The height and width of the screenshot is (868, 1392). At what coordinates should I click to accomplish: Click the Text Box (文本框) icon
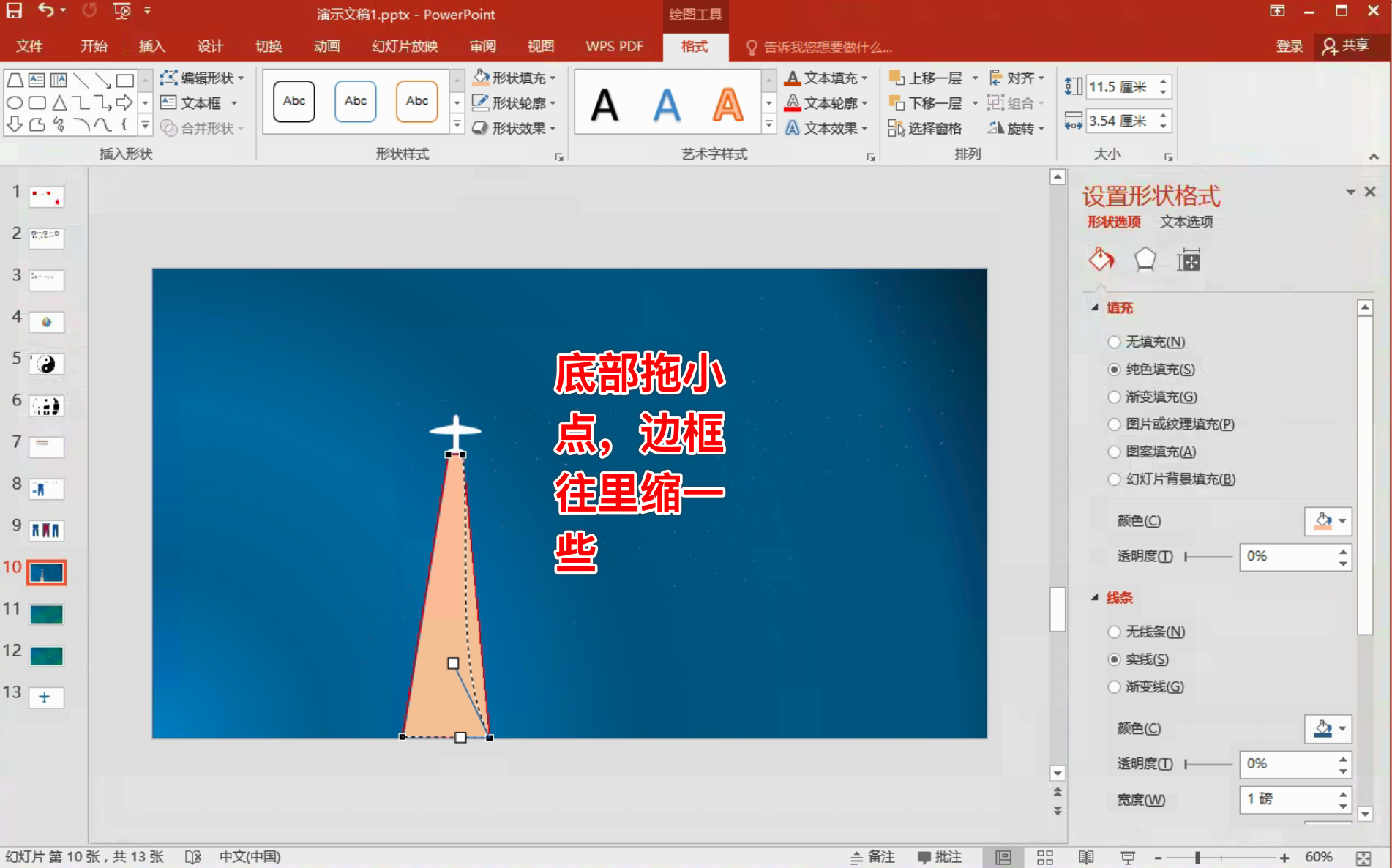[x=168, y=102]
